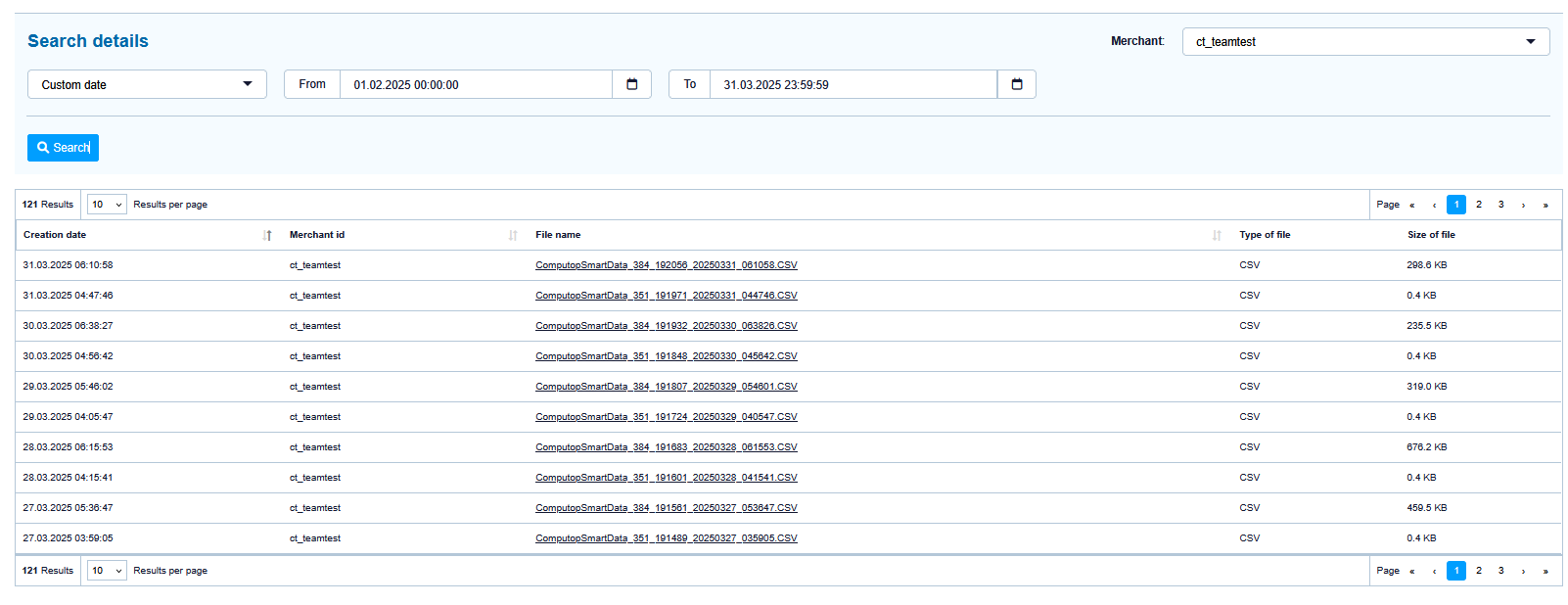Jump to first page in bottom pagination

1411,571
